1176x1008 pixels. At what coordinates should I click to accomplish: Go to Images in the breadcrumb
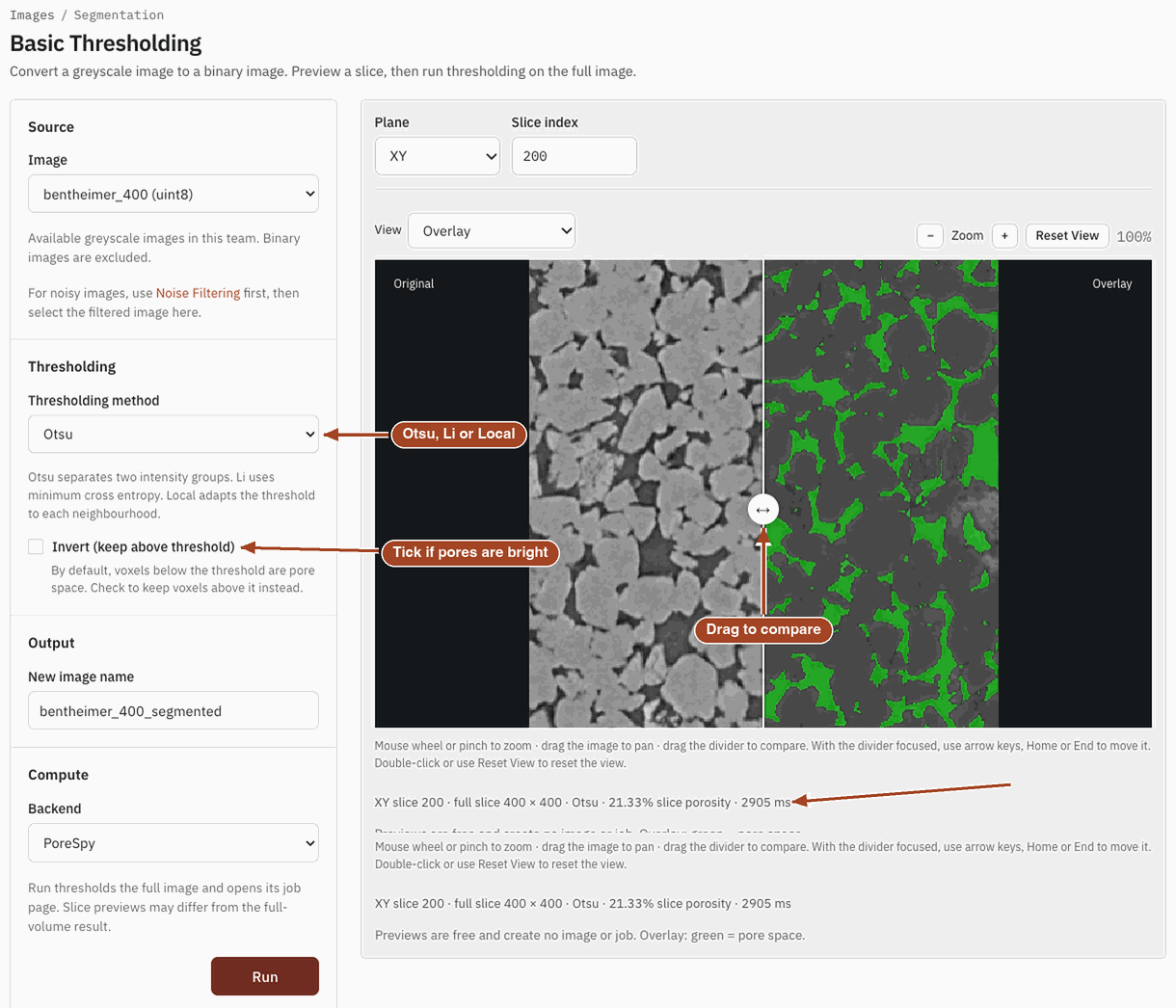[32, 15]
